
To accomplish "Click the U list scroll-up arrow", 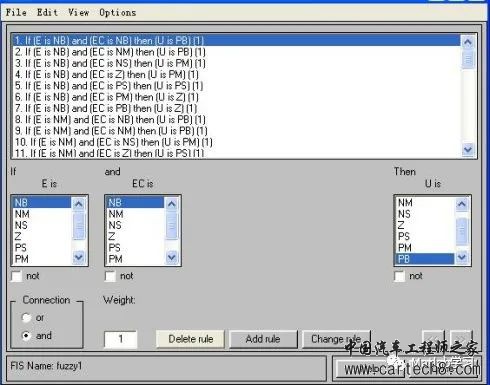I will [x=462, y=203].
